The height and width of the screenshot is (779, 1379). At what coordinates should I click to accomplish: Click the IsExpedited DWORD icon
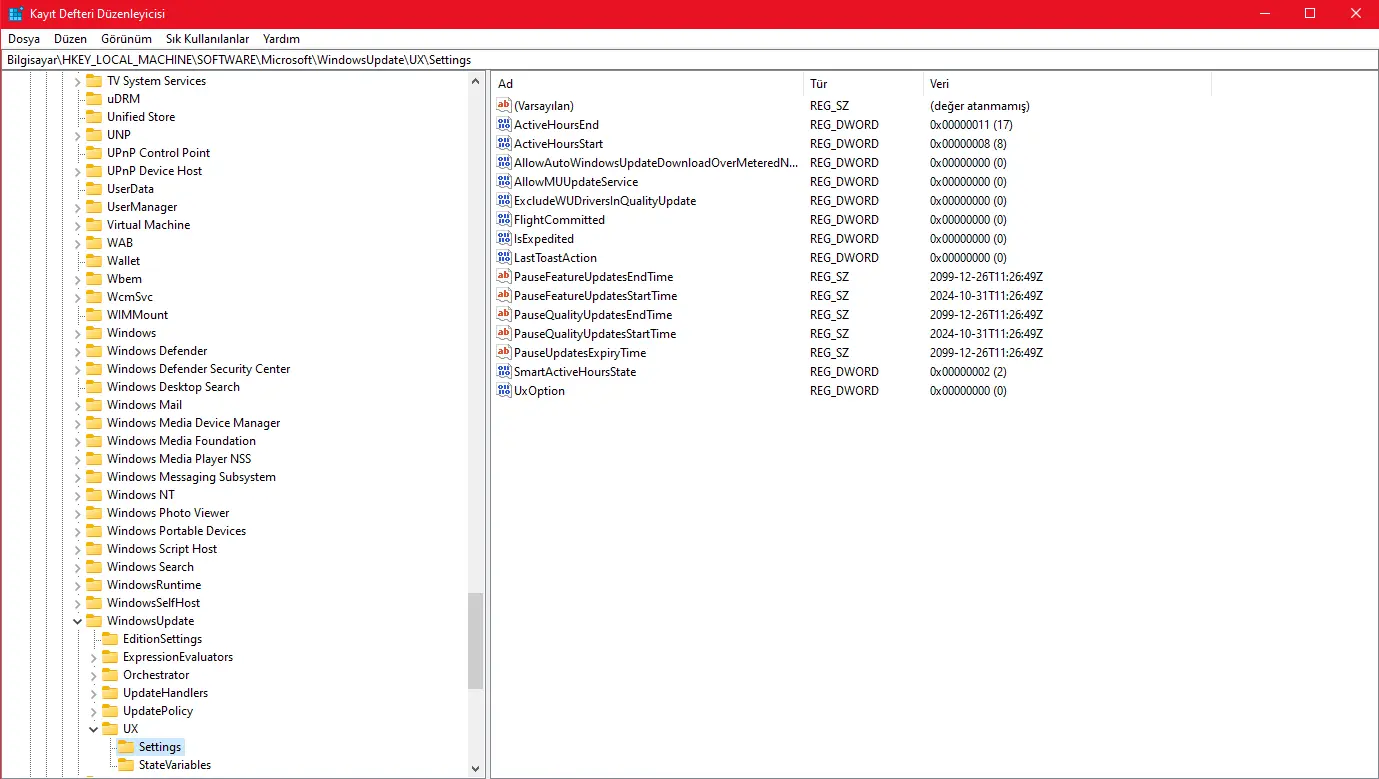tap(504, 239)
